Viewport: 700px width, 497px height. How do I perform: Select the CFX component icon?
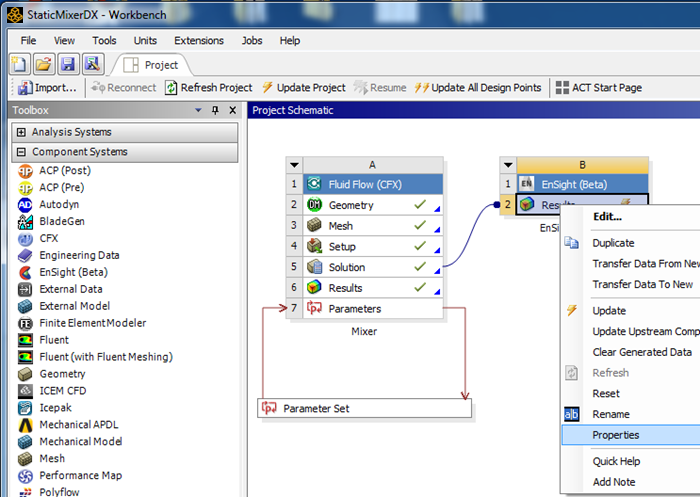tap(25, 238)
